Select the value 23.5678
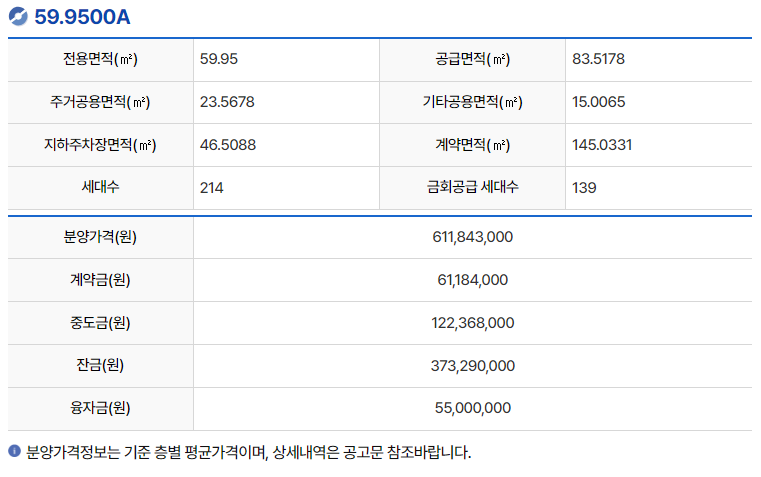The height and width of the screenshot is (477, 761). (x=227, y=102)
